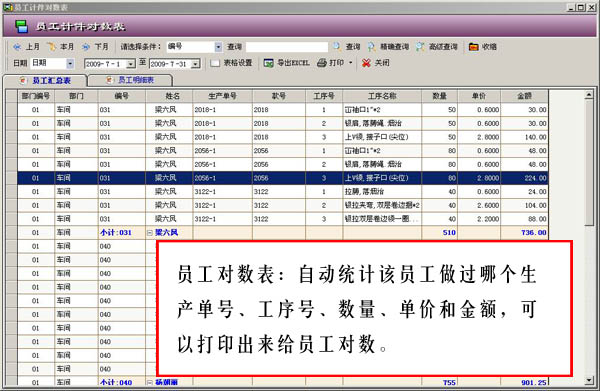Click amount cell 24.00
The image size is (600, 391).
point(525,192)
